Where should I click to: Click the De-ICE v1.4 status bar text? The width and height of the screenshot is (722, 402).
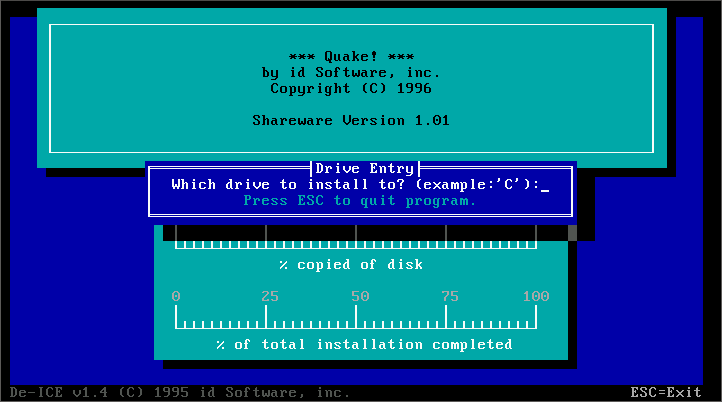[180, 392]
